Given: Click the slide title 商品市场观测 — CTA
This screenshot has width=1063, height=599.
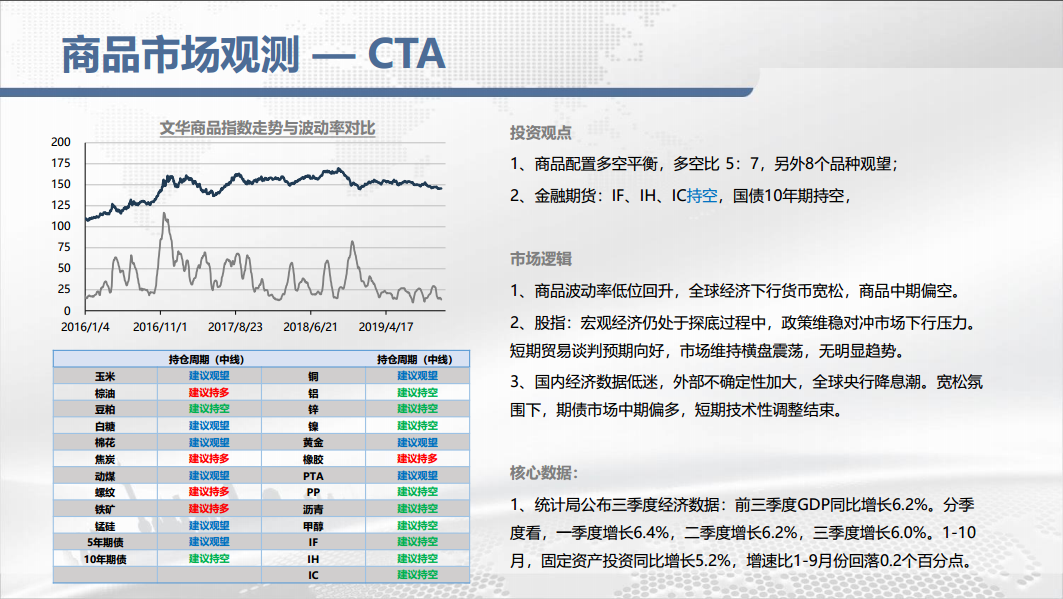Looking at the screenshot, I should (x=254, y=55).
